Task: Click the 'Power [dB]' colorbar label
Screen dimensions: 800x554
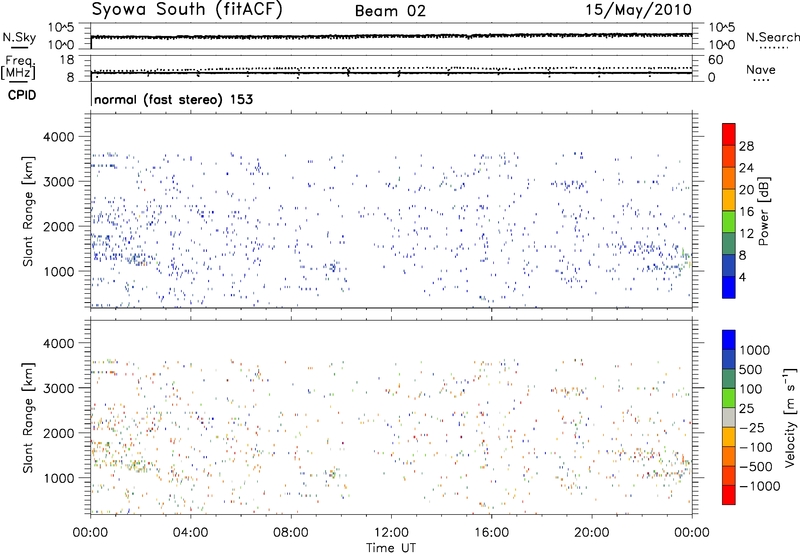Action: 764,211
